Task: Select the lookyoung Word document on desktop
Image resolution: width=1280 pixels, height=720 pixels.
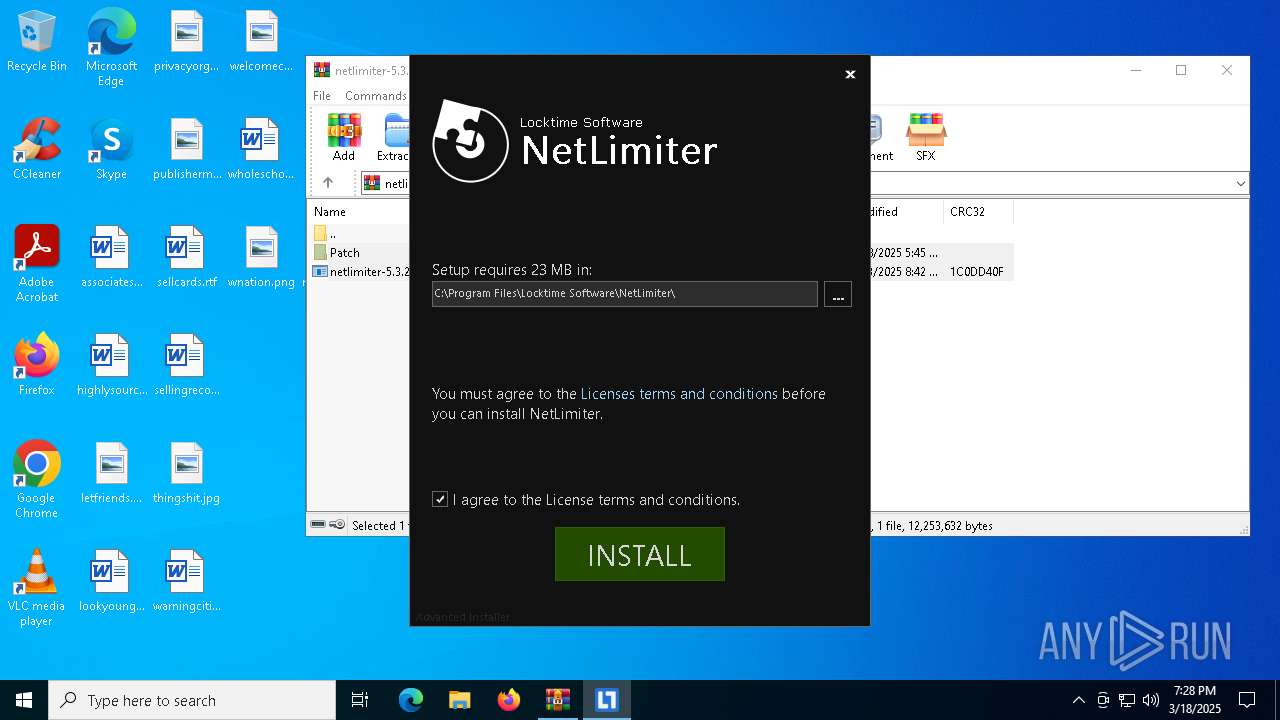Action: coord(111,581)
